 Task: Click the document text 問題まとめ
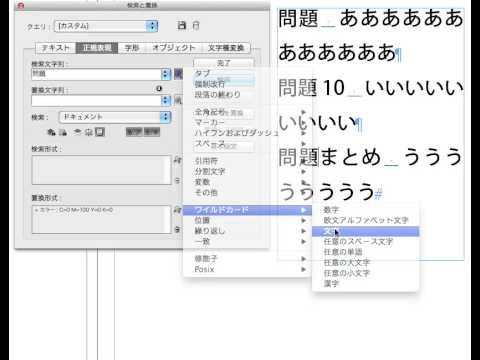point(329,157)
